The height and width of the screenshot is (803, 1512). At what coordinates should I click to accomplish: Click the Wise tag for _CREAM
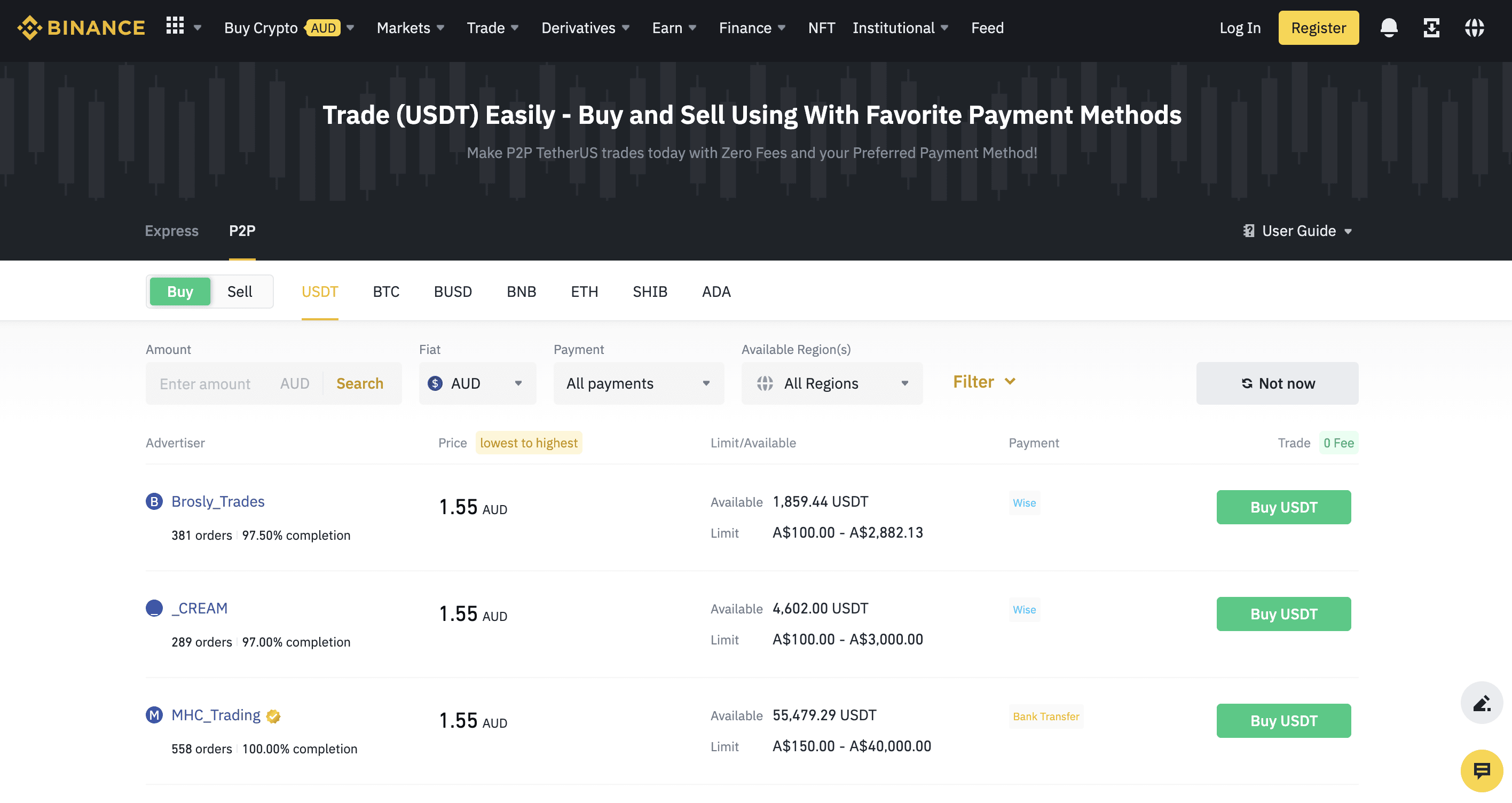1024,609
